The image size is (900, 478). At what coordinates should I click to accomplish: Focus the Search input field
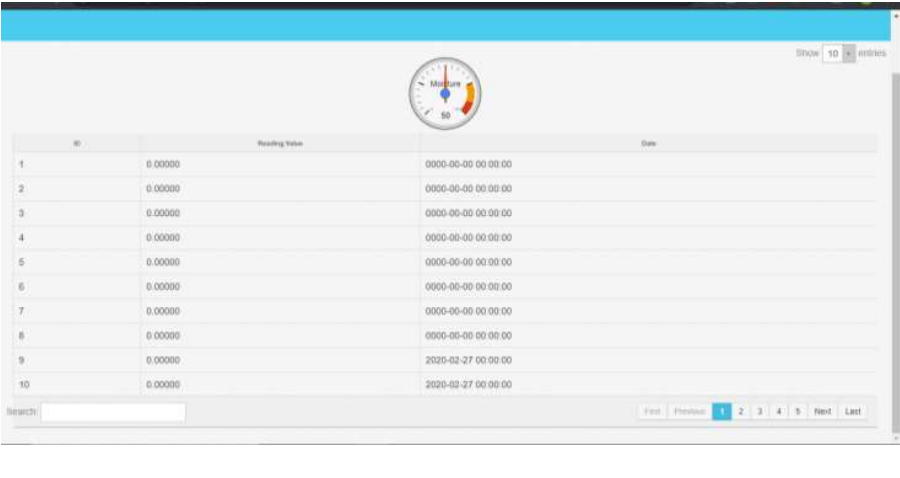[113, 412]
